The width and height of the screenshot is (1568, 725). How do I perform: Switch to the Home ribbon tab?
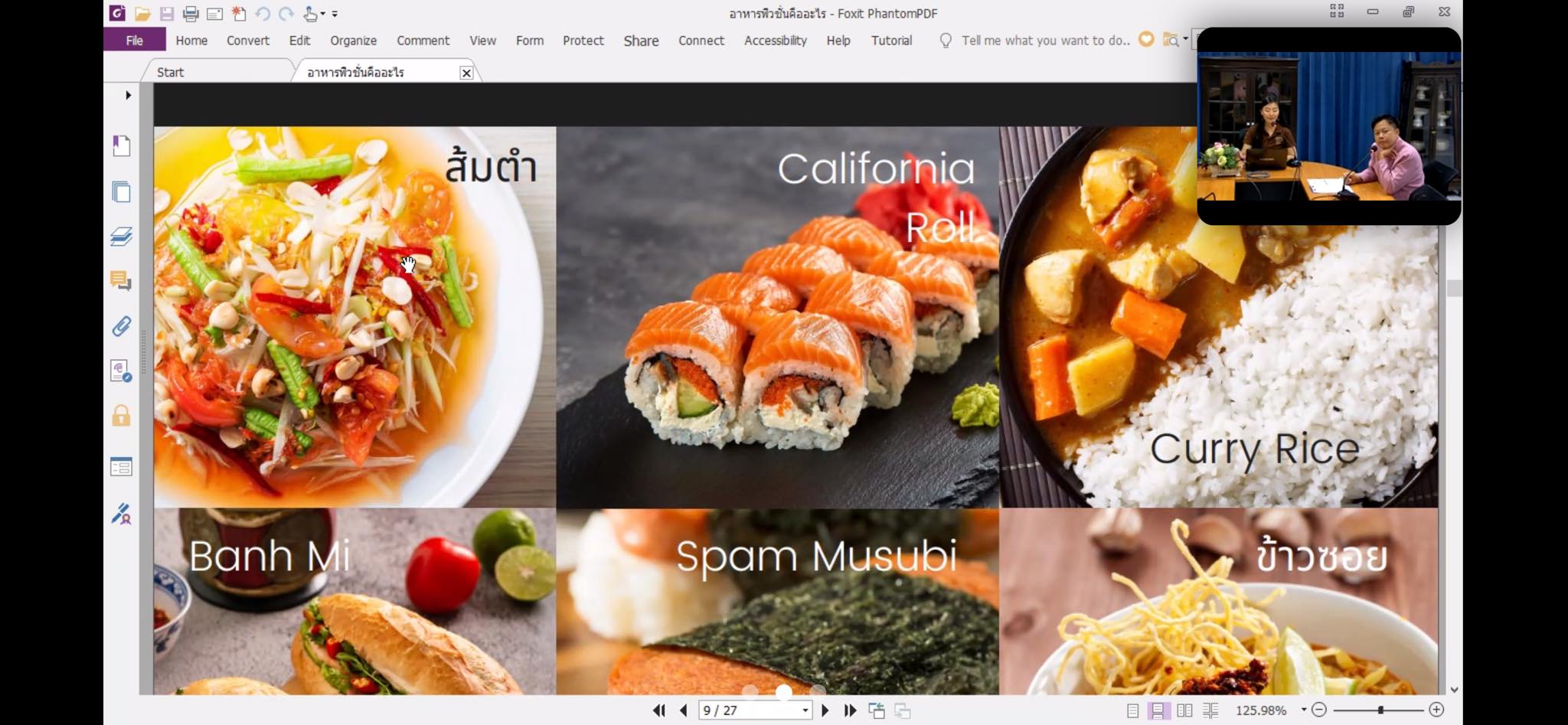(x=191, y=41)
